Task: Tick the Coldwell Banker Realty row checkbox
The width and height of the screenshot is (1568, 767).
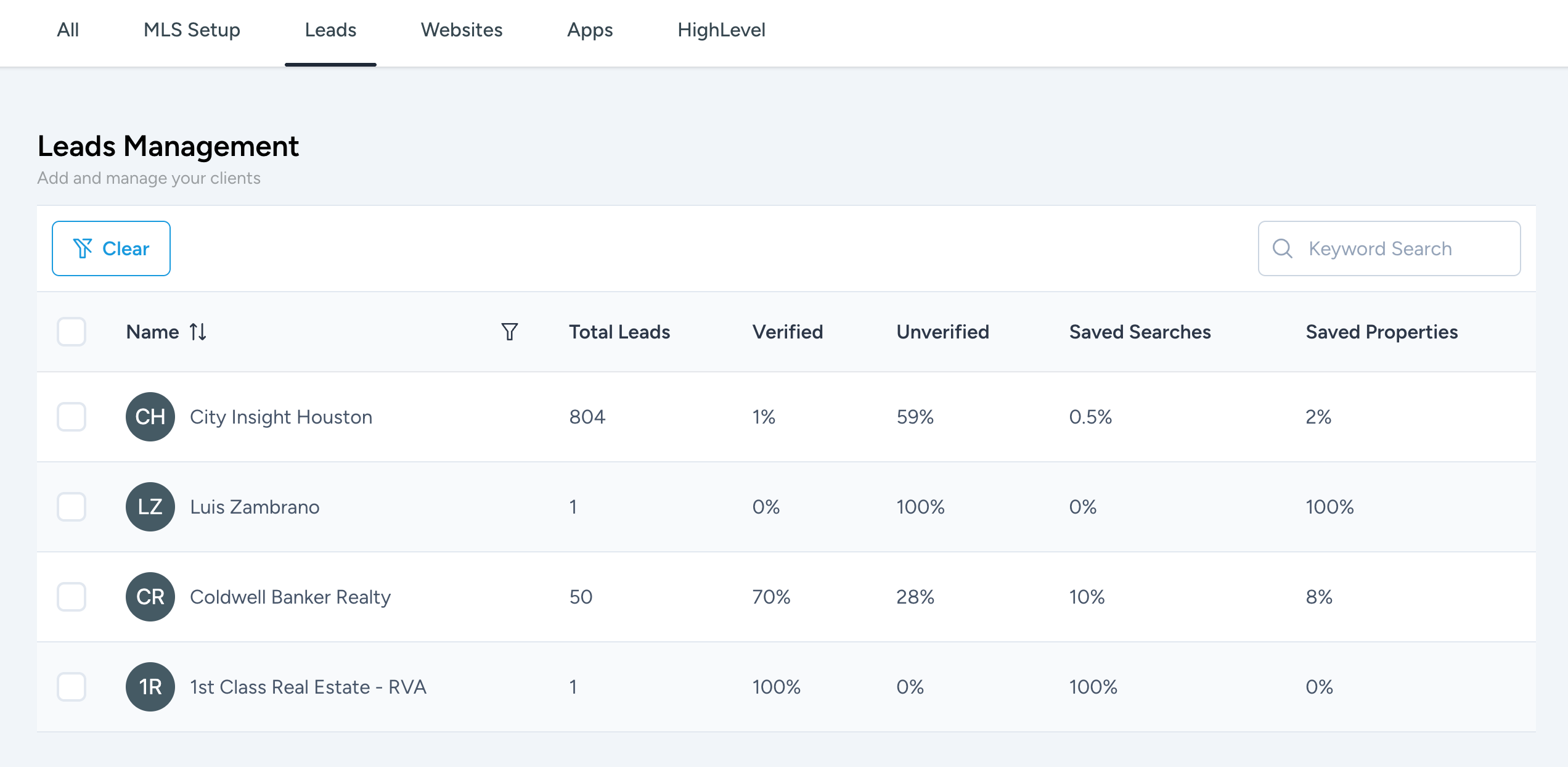Action: (71, 597)
